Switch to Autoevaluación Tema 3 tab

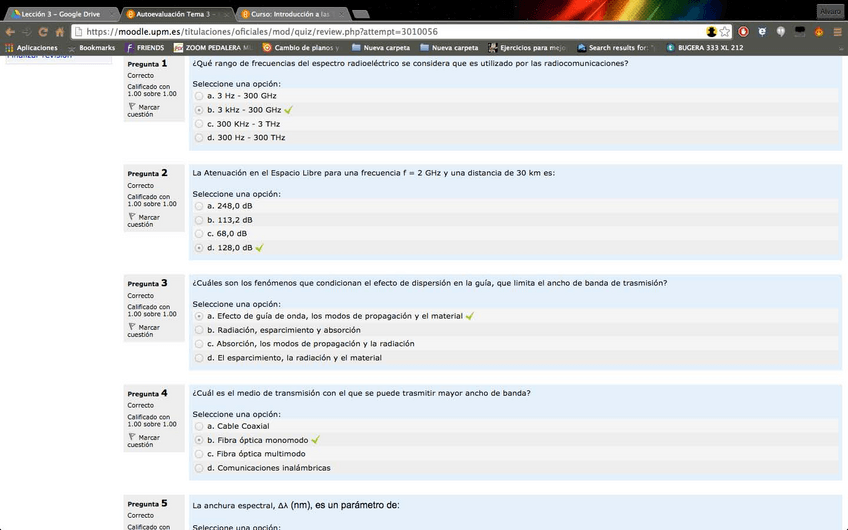coord(176,14)
